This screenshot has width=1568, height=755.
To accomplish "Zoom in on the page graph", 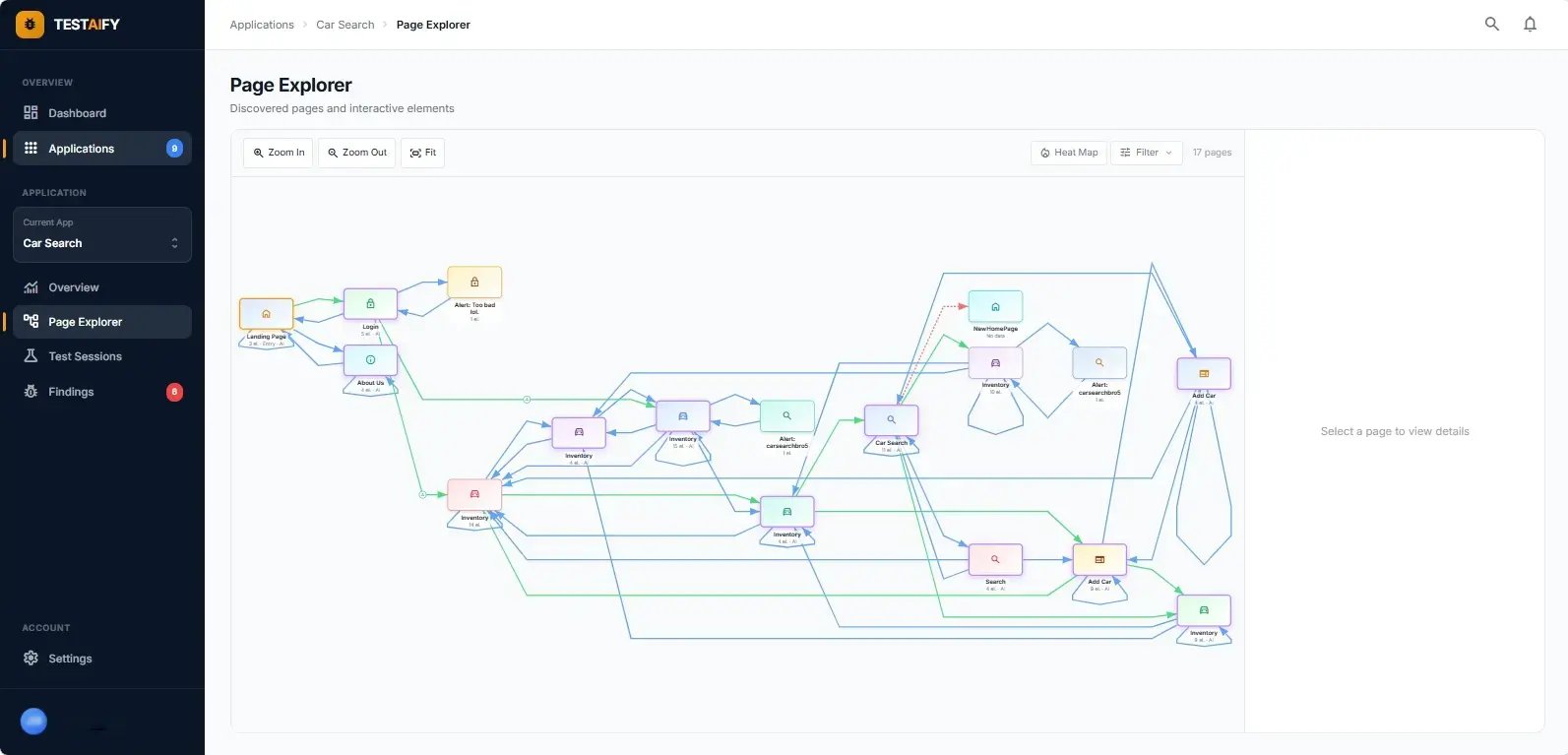I will tap(279, 153).
